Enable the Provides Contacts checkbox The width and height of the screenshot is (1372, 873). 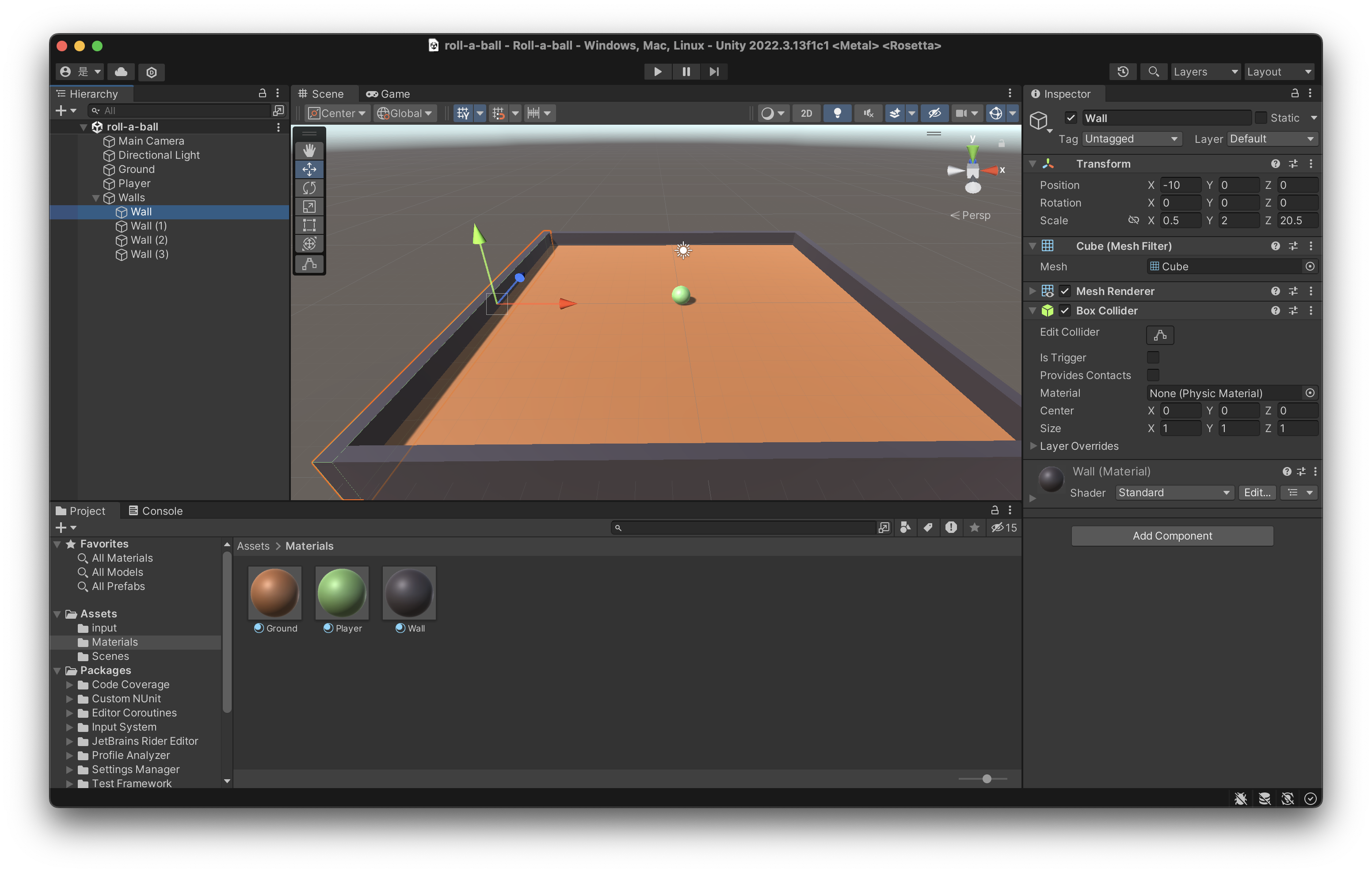(x=1153, y=375)
